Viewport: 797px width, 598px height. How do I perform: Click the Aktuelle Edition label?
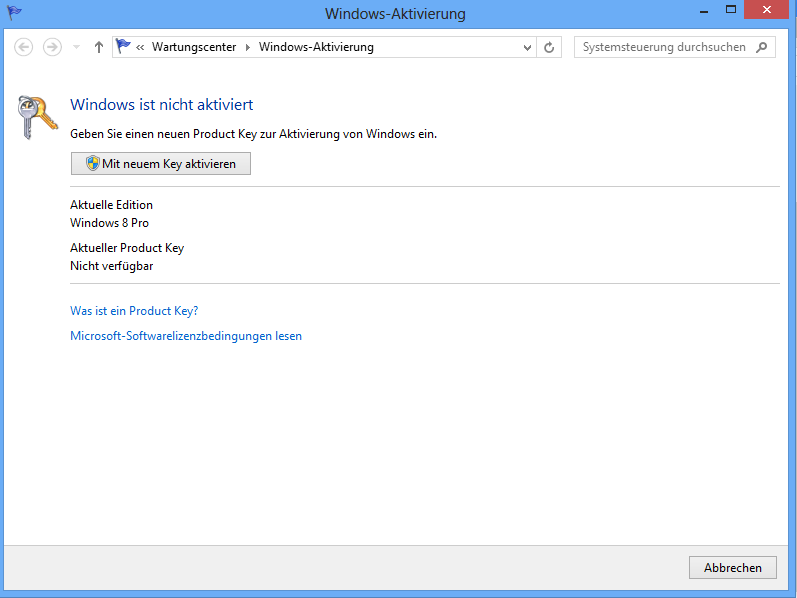(x=111, y=204)
